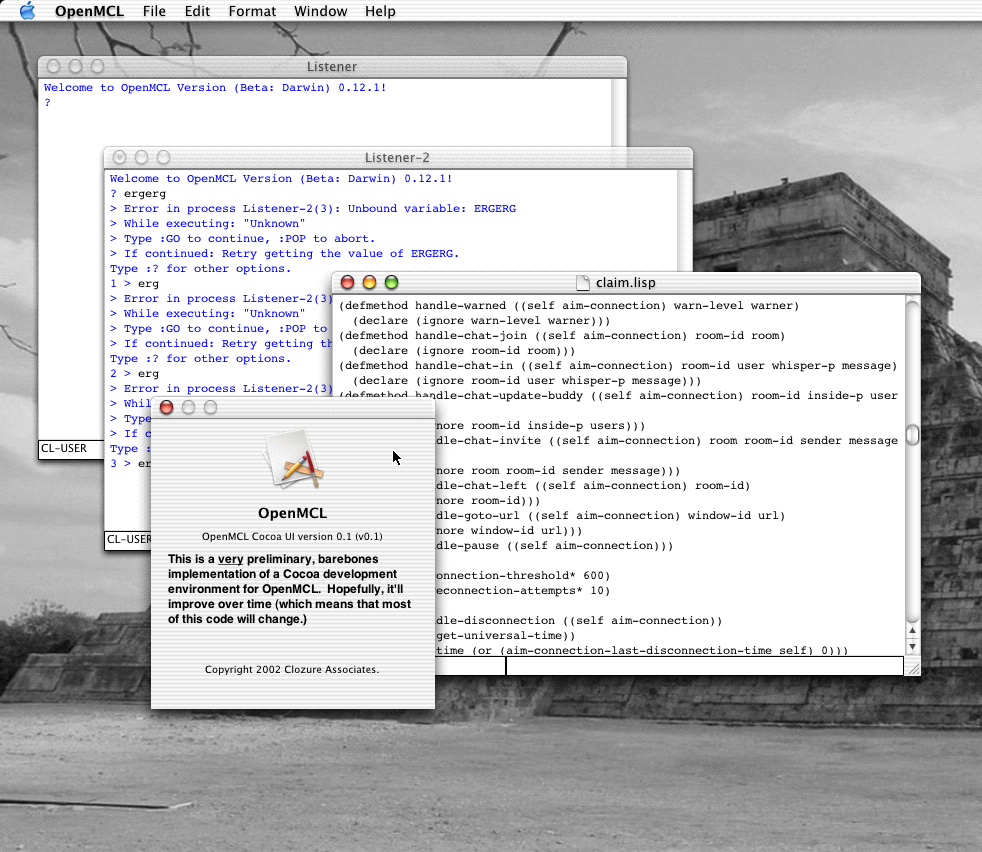This screenshot has width=982, height=852.
Task: Open the Edit menu
Action: (x=197, y=11)
